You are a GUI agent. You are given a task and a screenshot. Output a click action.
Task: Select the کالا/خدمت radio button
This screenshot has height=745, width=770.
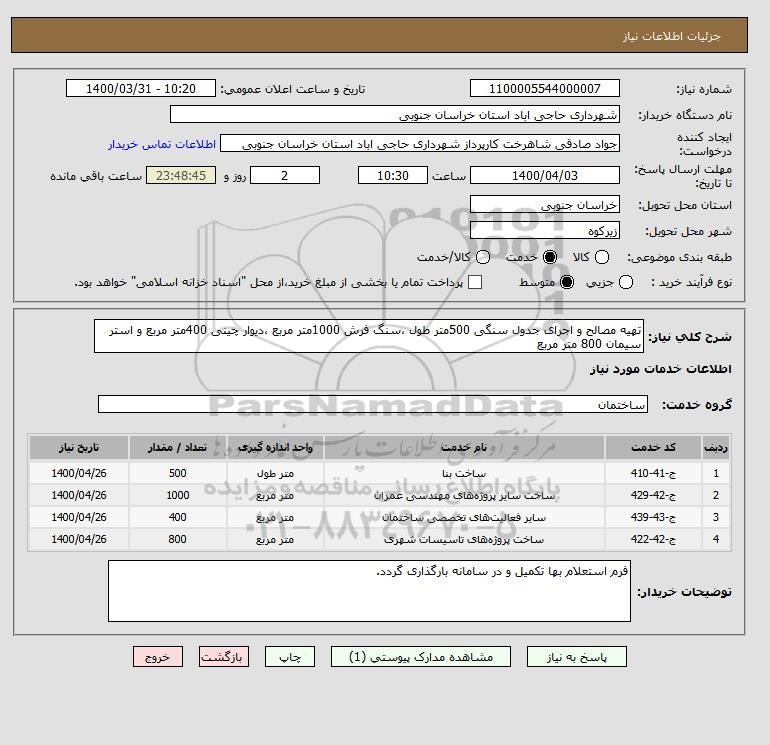[483, 257]
